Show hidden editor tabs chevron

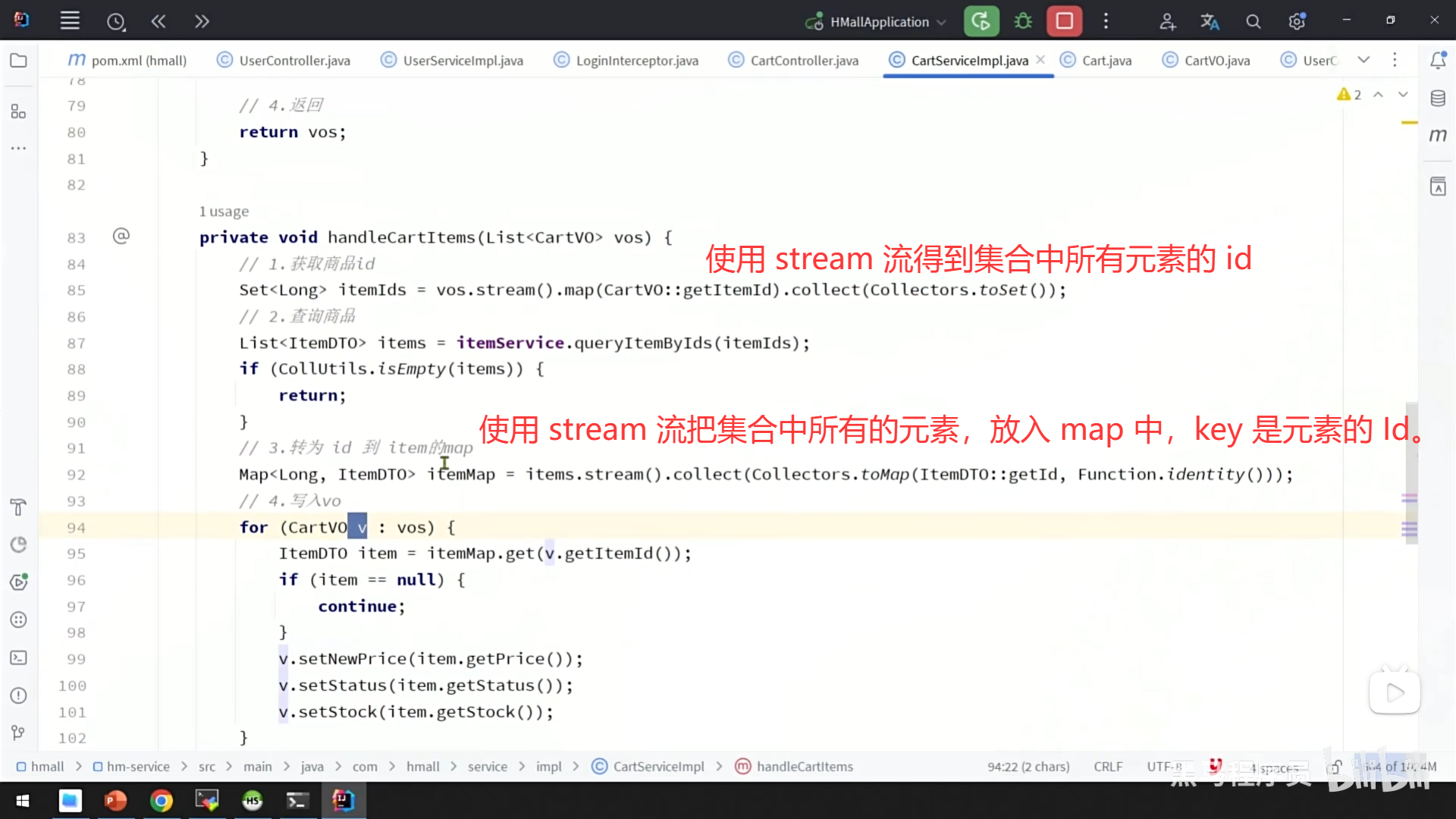1363,60
